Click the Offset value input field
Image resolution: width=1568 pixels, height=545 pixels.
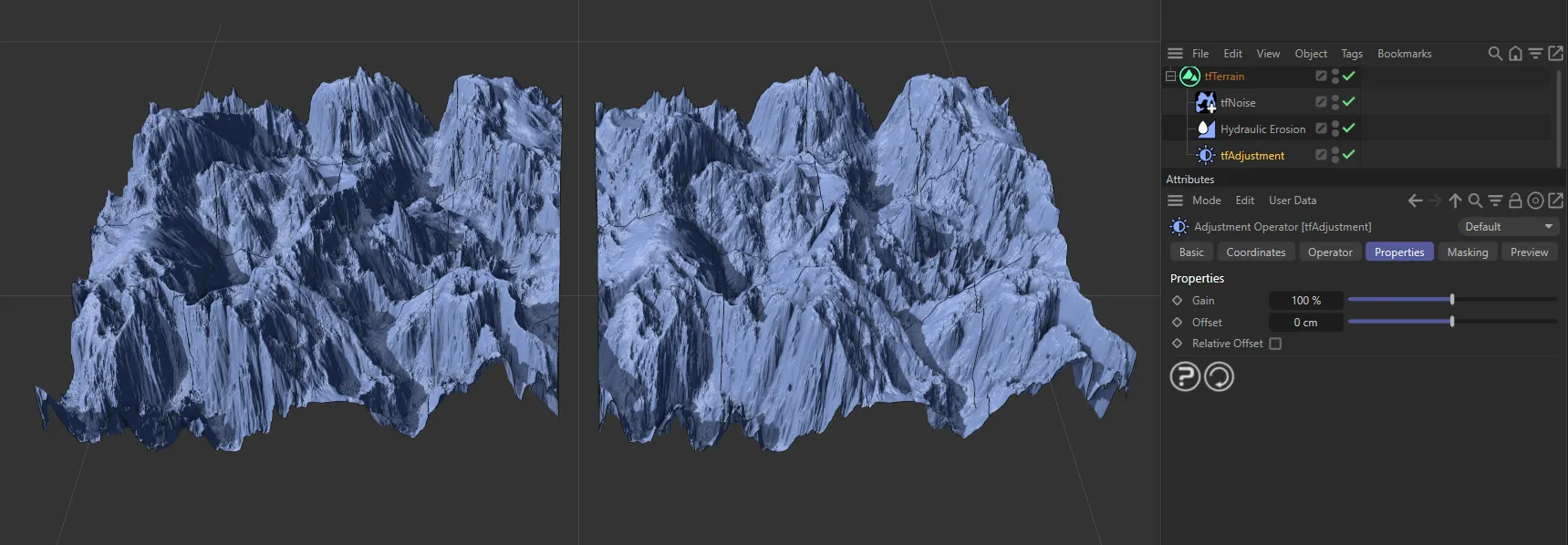tap(1305, 323)
